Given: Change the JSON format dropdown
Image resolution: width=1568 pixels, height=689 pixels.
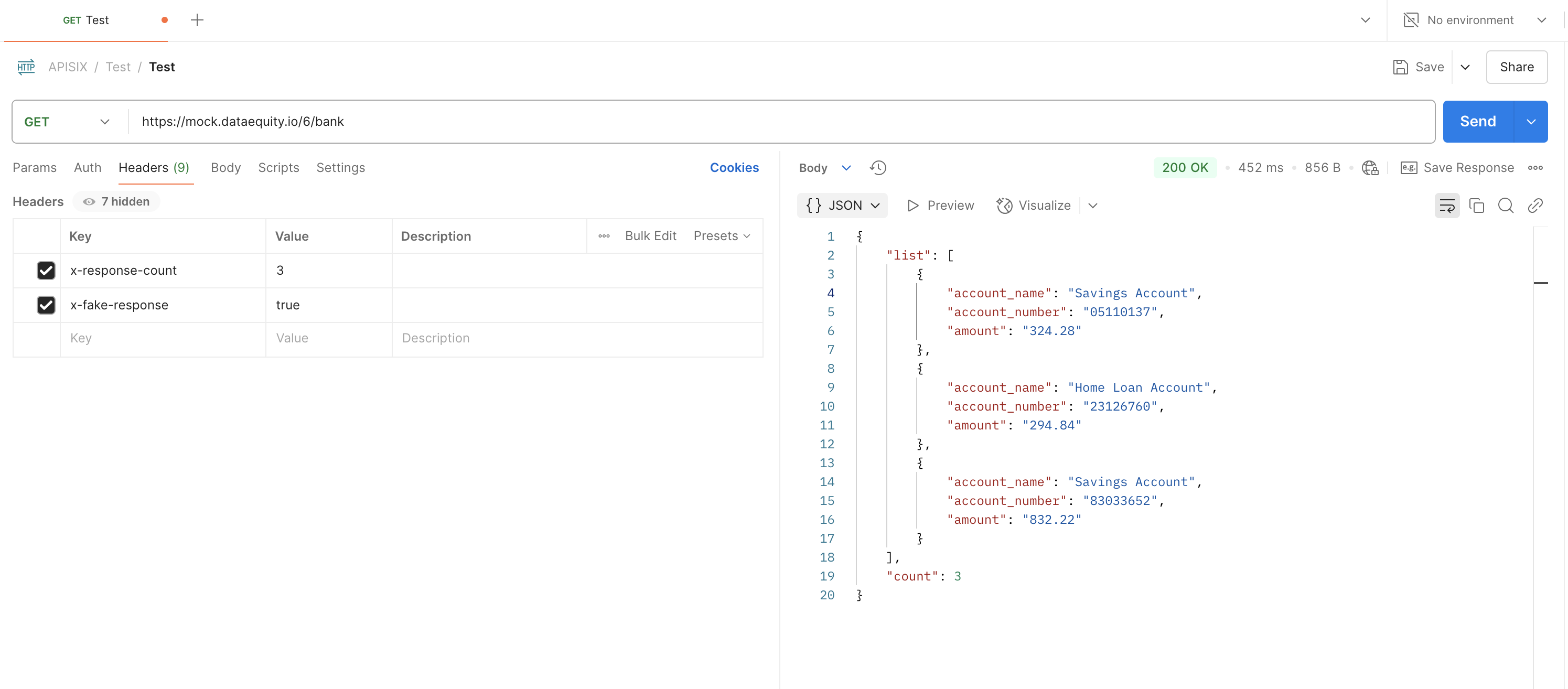Looking at the screenshot, I should tap(842, 206).
